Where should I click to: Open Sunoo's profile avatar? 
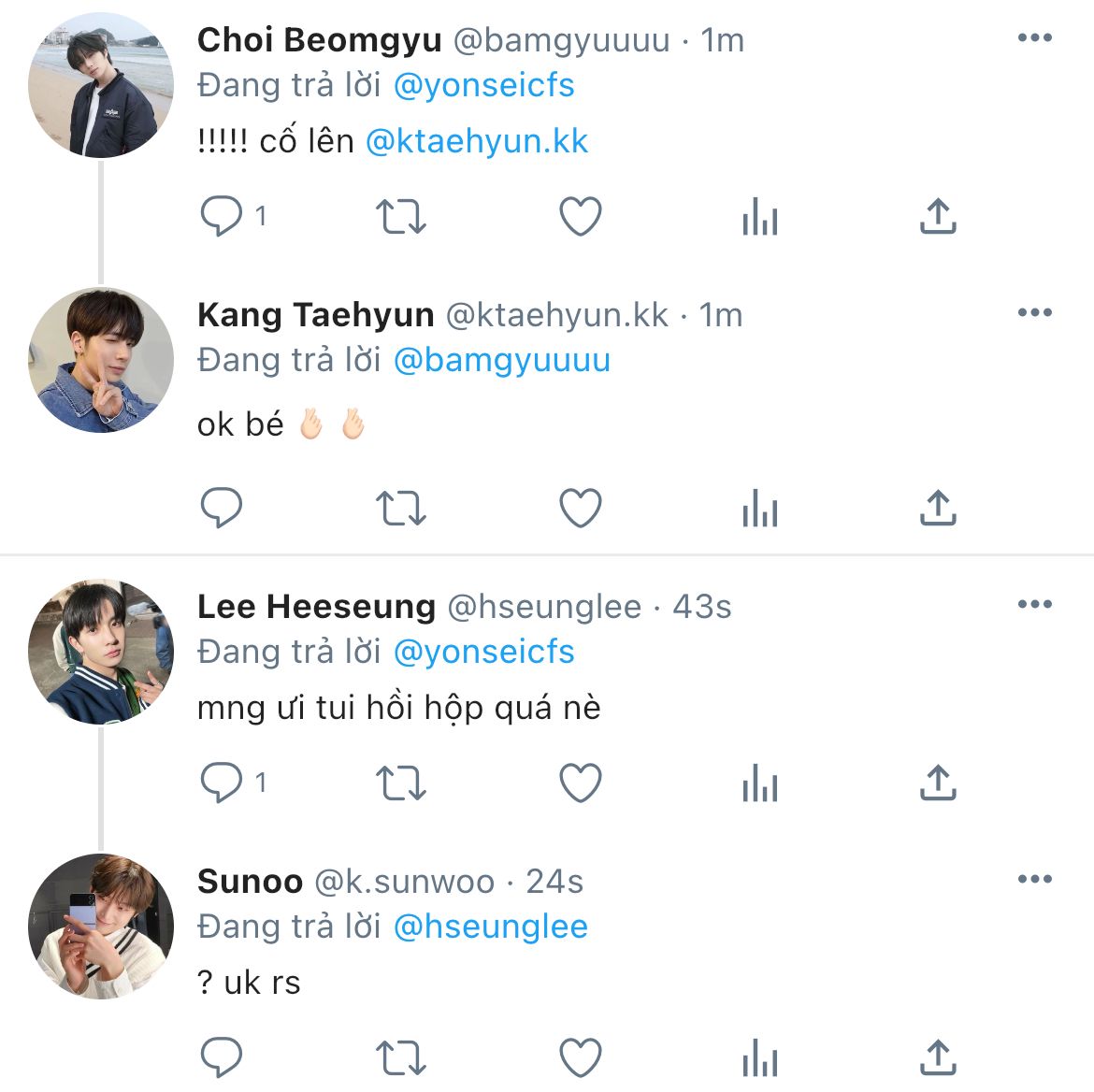coord(101,926)
